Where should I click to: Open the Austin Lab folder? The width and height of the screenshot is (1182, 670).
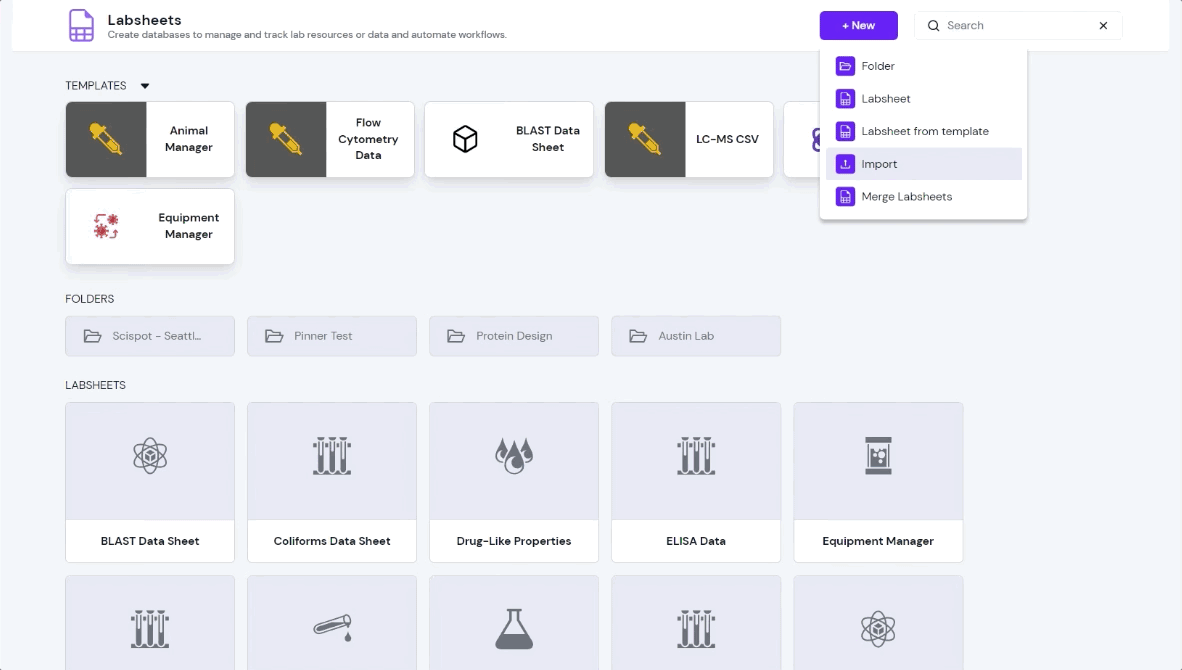[696, 336]
